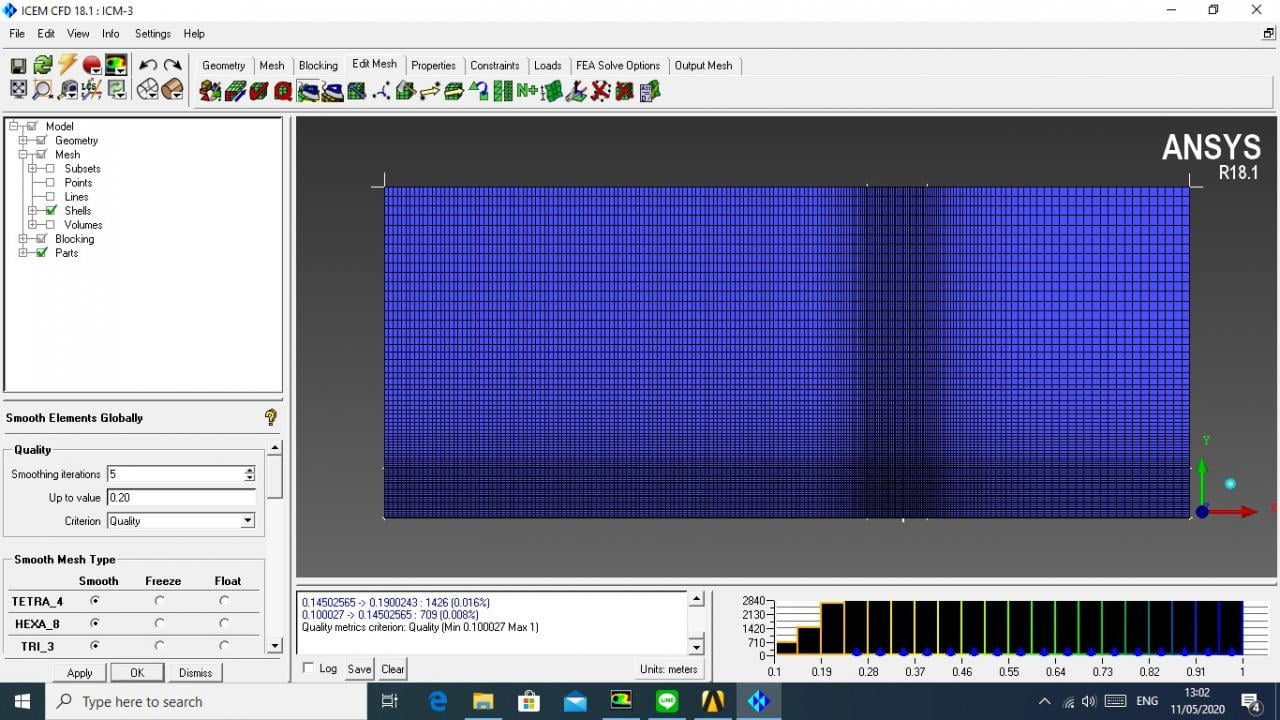
Task: Click the Fit Window view icon
Action: coord(18,90)
